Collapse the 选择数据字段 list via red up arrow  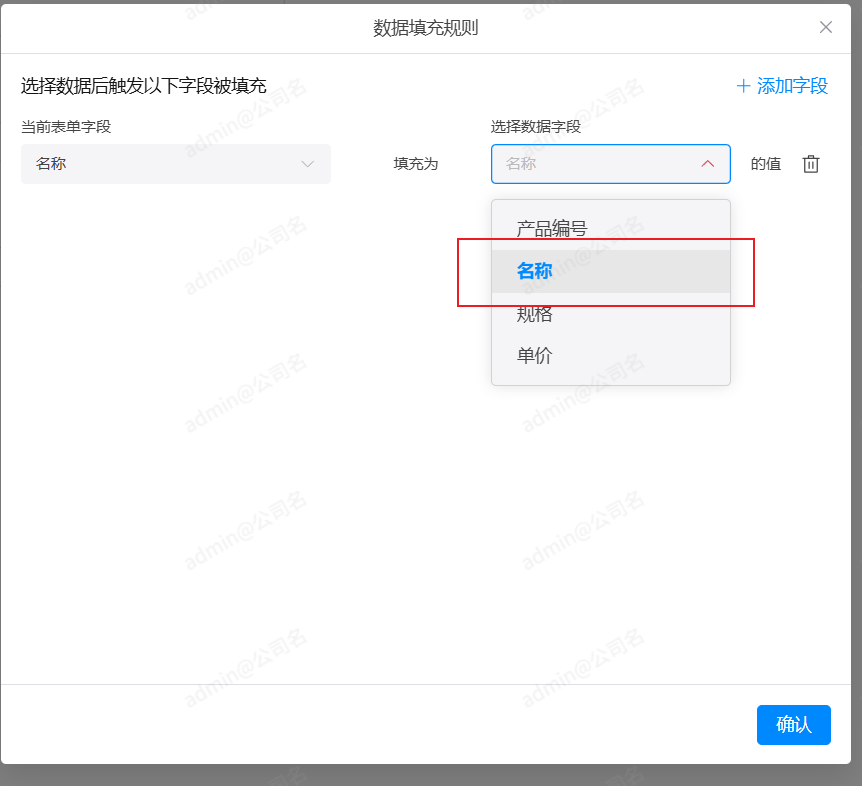708,164
